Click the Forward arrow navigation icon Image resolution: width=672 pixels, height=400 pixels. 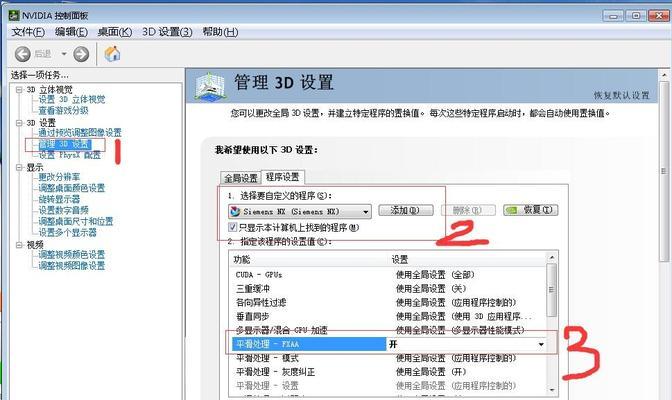click(x=81, y=54)
